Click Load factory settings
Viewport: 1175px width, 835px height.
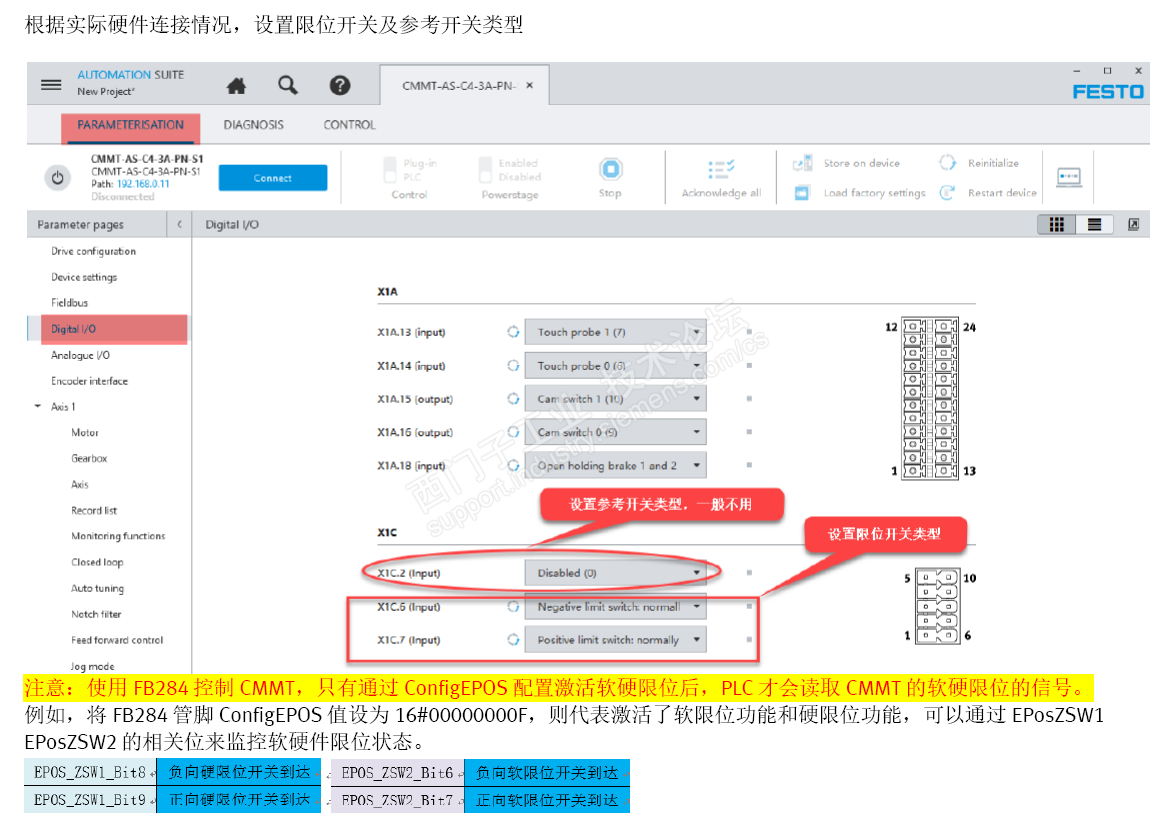(860, 193)
